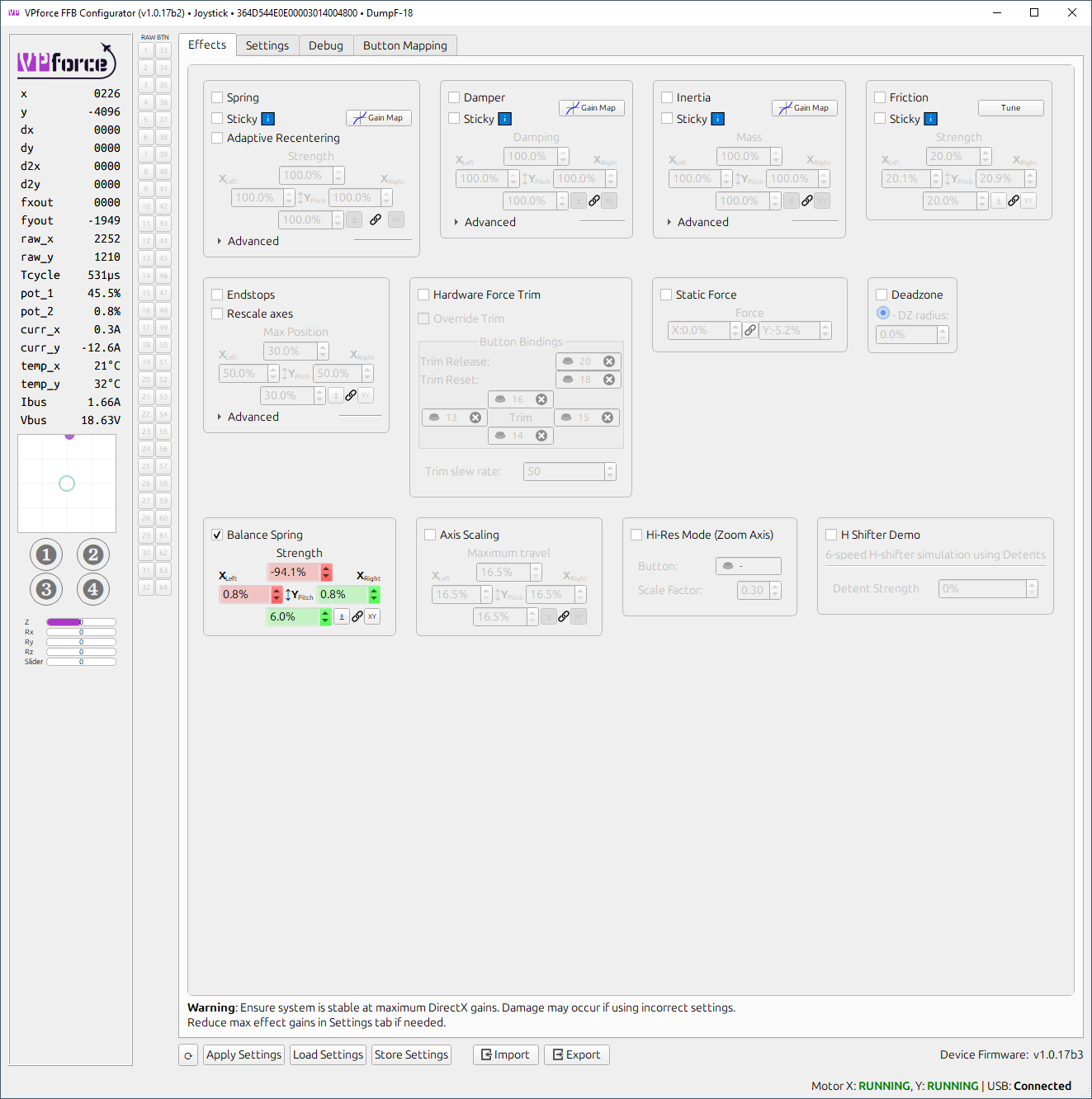Click the Balance Spring plus-minus button
Screen dimensions: 1092x1099
pos(342,616)
